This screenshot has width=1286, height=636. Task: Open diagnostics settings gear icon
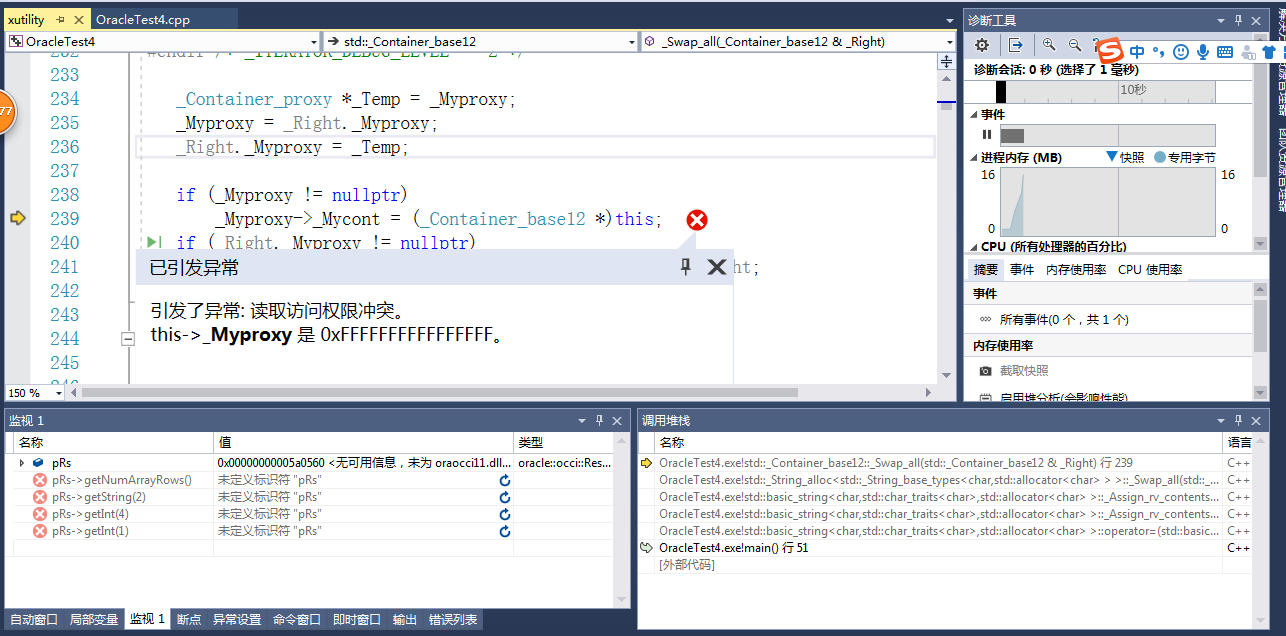[x=982, y=45]
